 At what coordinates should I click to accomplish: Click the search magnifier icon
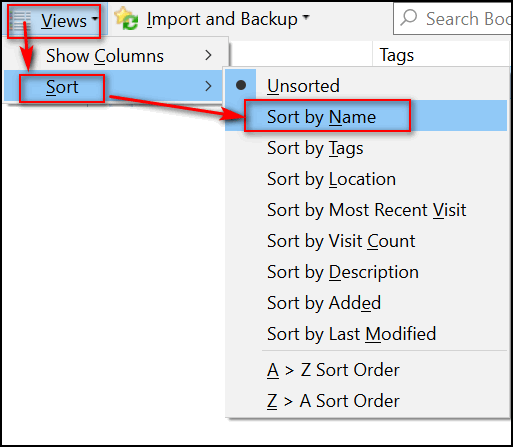[x=409, y=18]
